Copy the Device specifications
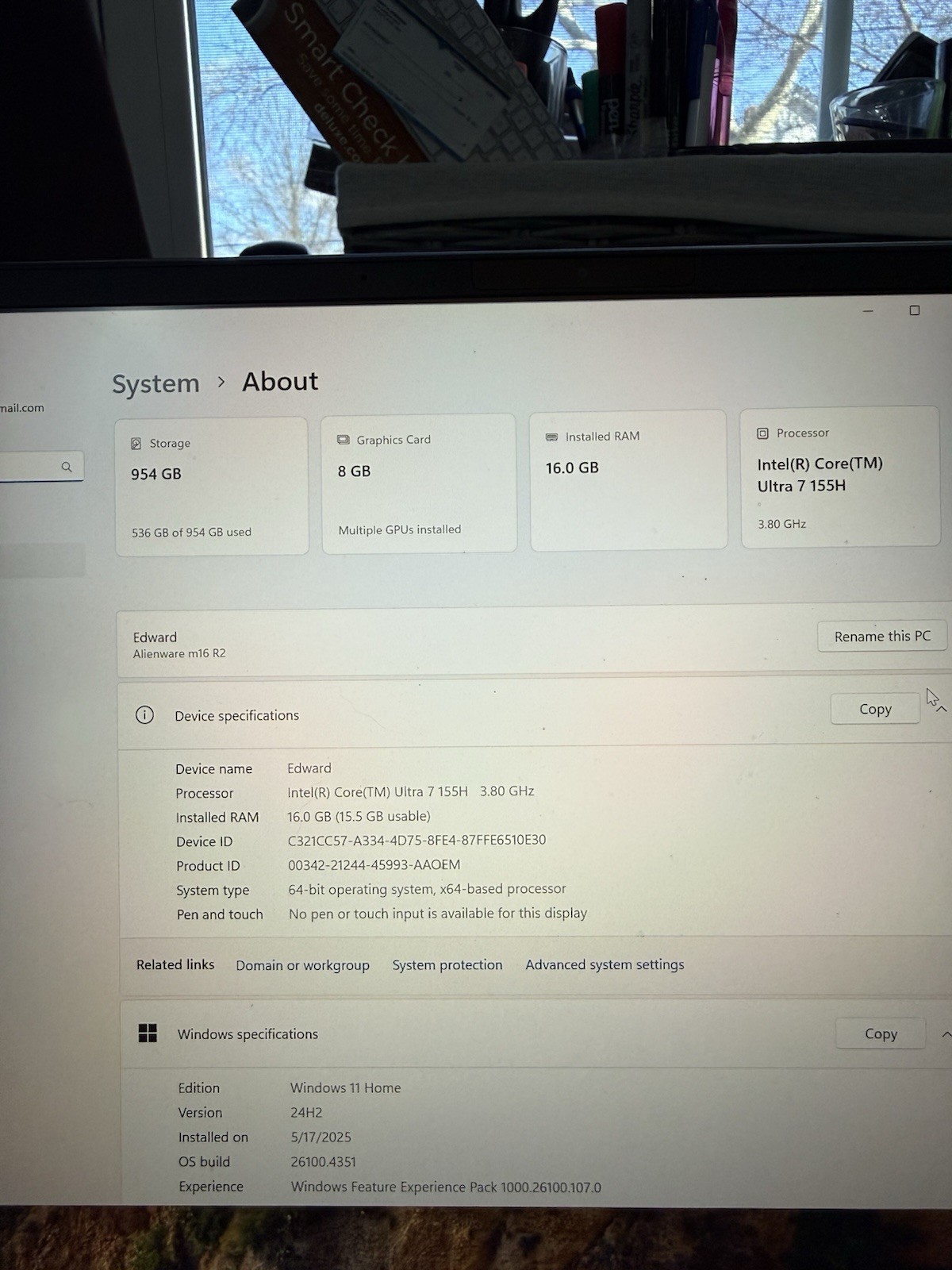Image resolution: width=952 pixels, height=1270 pixels. (875, 709)
